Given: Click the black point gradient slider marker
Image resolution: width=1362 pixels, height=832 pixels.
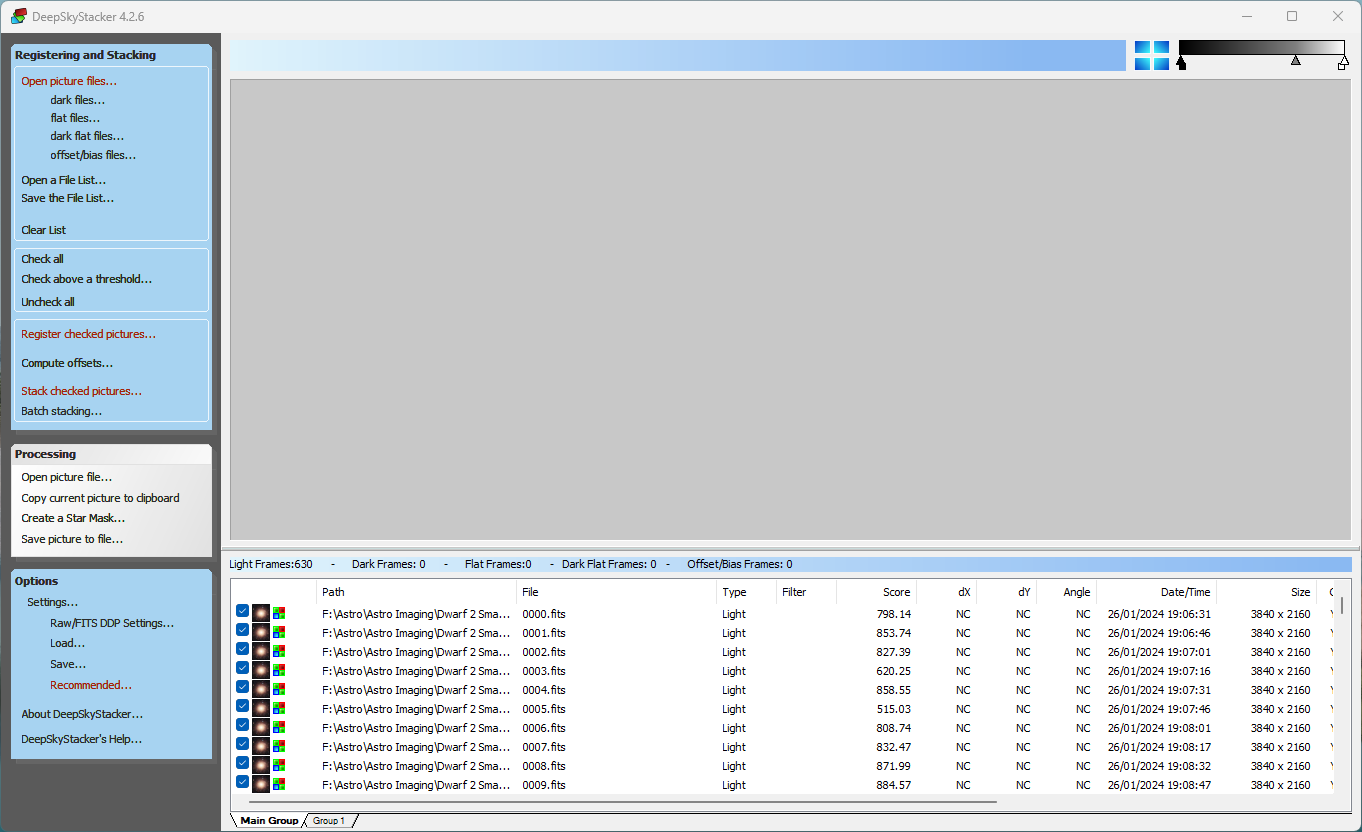Looking at the screenshot, I should pos(1182,63).
